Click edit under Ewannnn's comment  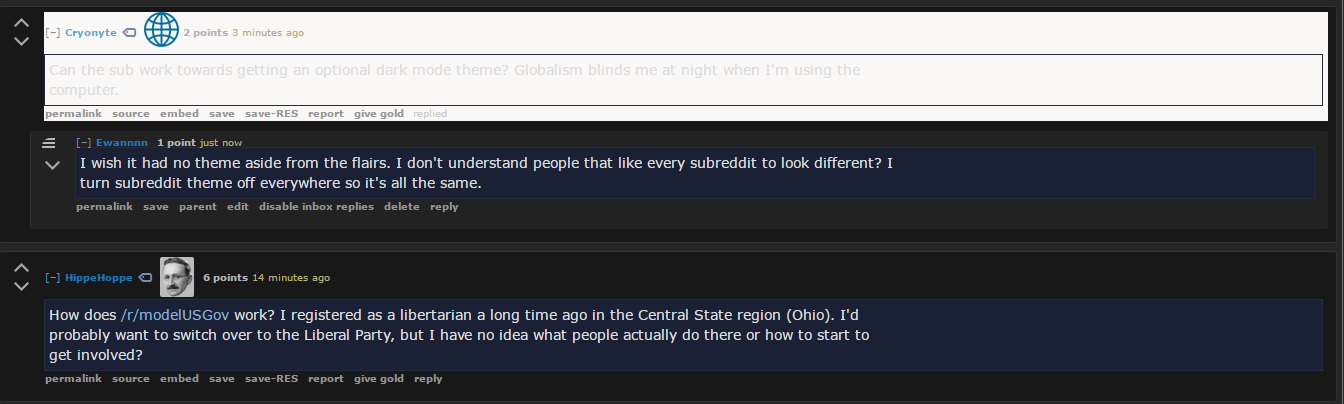pyautogui.click(x=237, y=207)
